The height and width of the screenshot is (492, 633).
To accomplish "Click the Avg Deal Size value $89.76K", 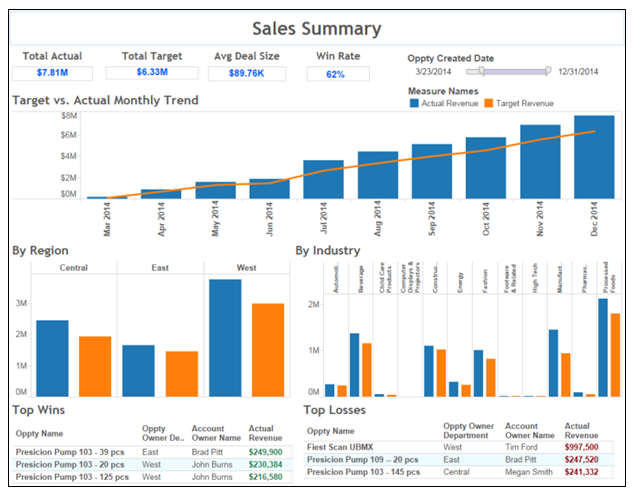I will coord(247,73).
